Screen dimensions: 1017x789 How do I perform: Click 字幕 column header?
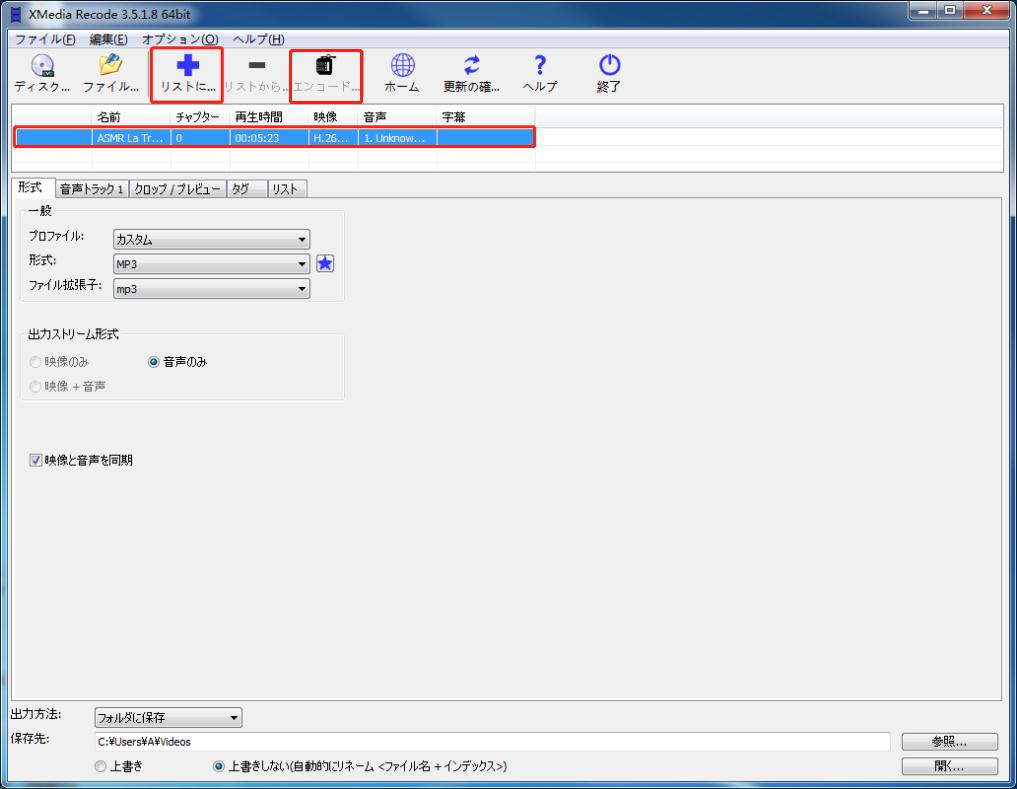pos(486,117)
